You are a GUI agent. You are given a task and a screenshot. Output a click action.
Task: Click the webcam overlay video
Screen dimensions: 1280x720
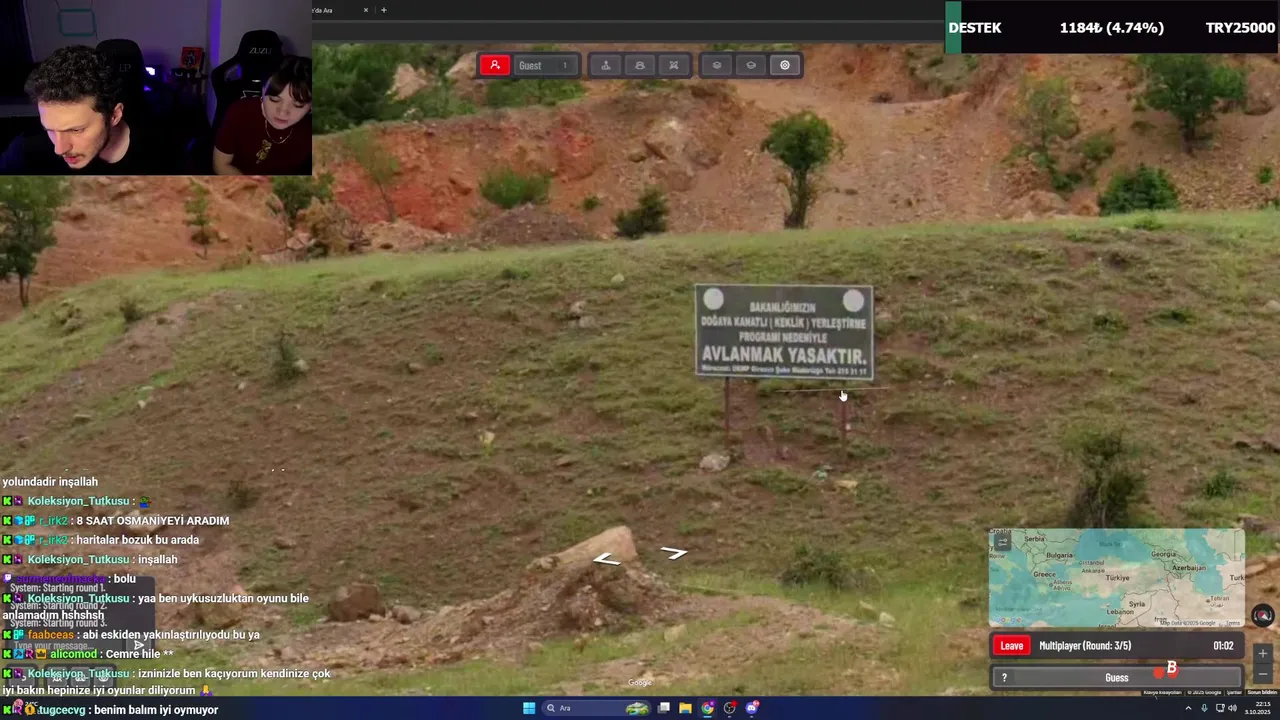pyautogui.click(x=156, y=88)
